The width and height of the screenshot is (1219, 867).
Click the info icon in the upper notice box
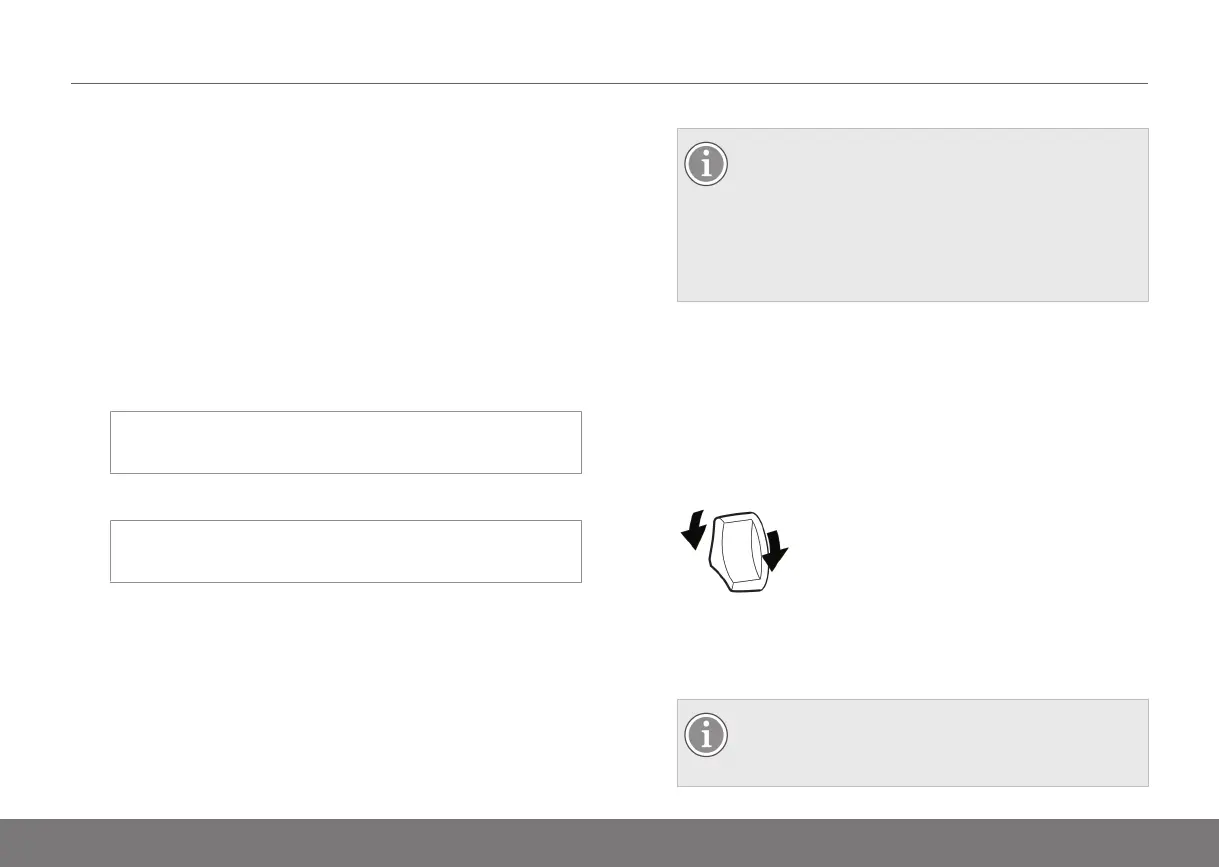tap(706, 166)
